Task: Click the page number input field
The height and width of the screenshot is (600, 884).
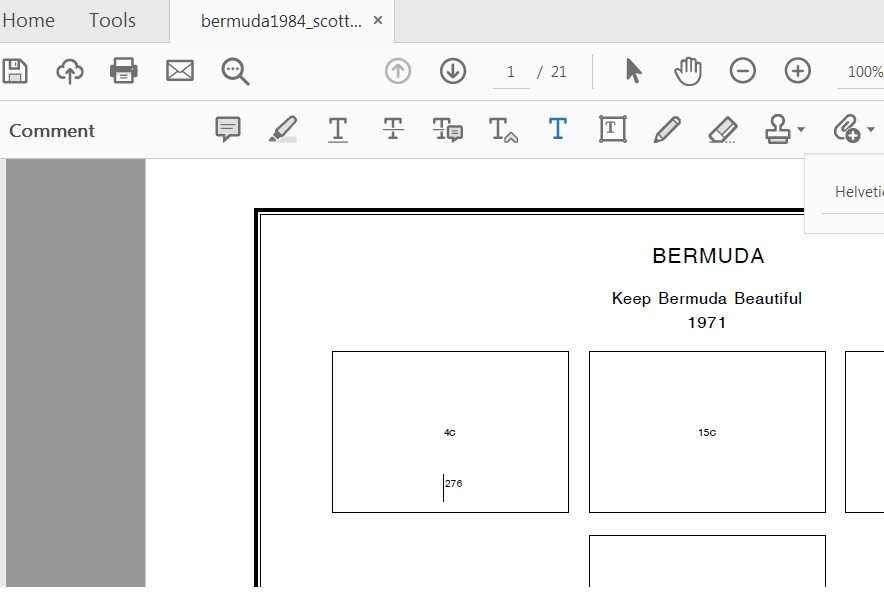Action: click(511, 72)
